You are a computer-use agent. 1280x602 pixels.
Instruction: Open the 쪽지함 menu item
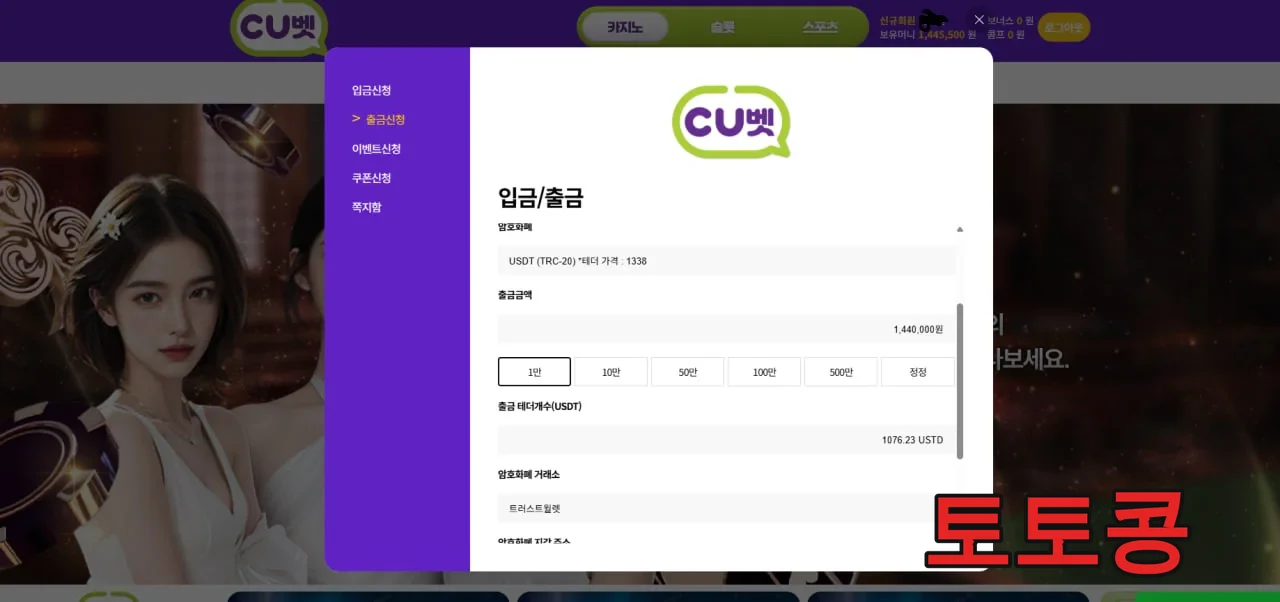(366, 207)
